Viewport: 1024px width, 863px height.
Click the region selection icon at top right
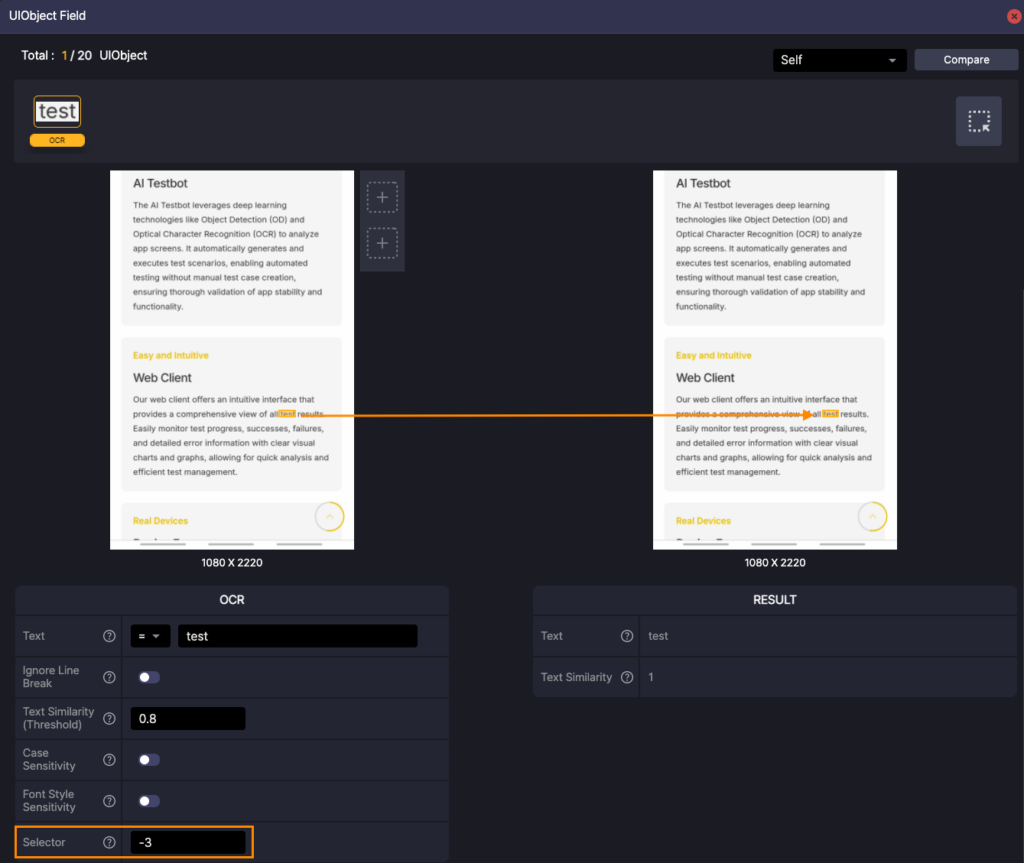point(978,122)
